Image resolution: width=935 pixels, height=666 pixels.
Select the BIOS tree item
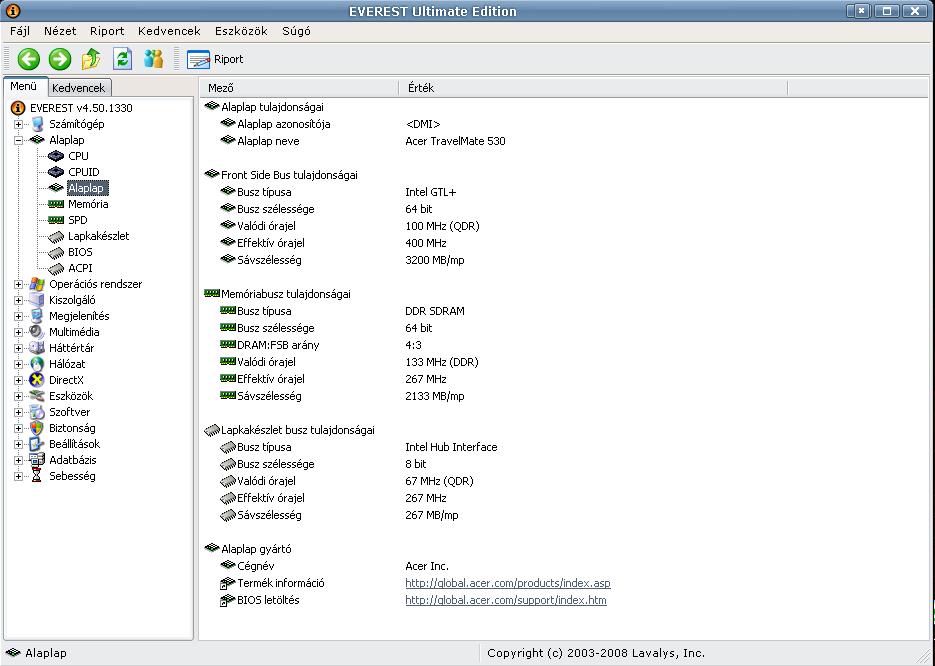[80, 252]
